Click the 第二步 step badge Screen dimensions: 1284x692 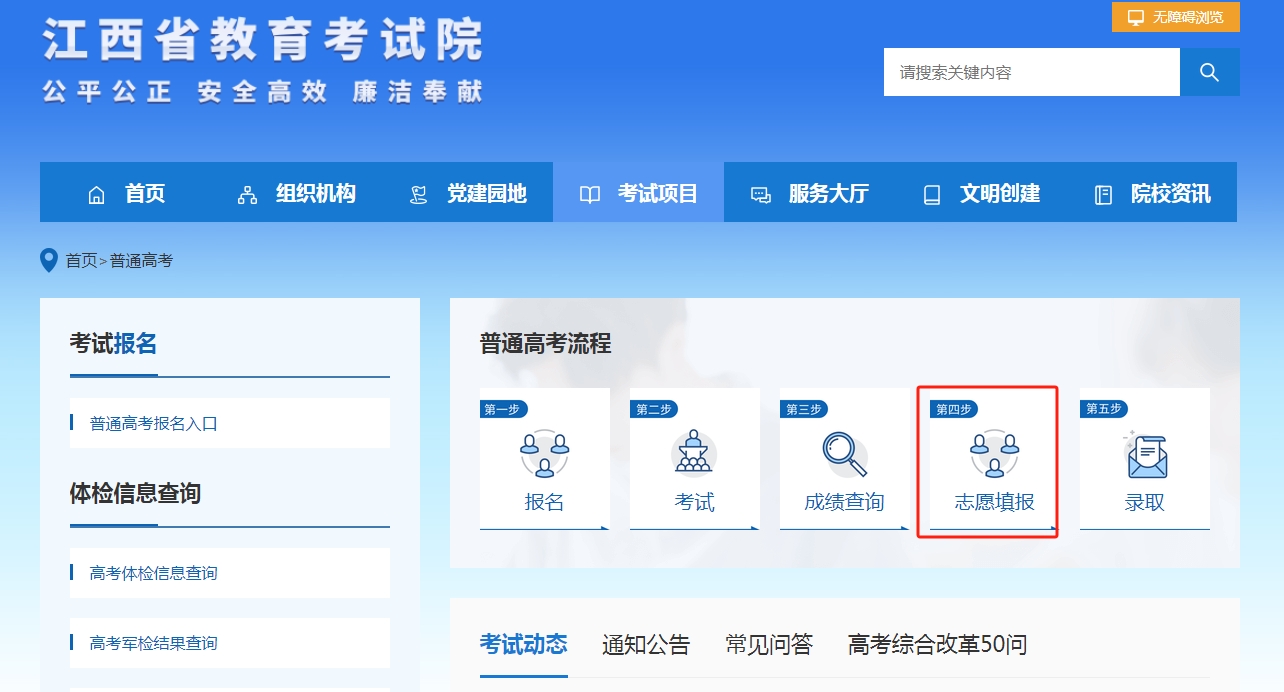[653, 409]
